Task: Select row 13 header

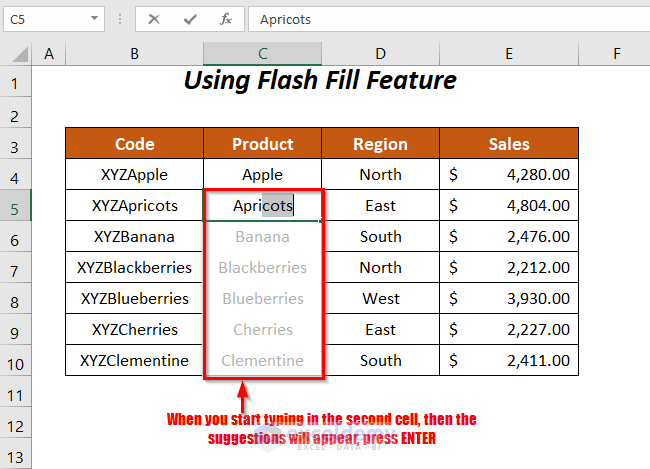Action: (x=15, y=454)
